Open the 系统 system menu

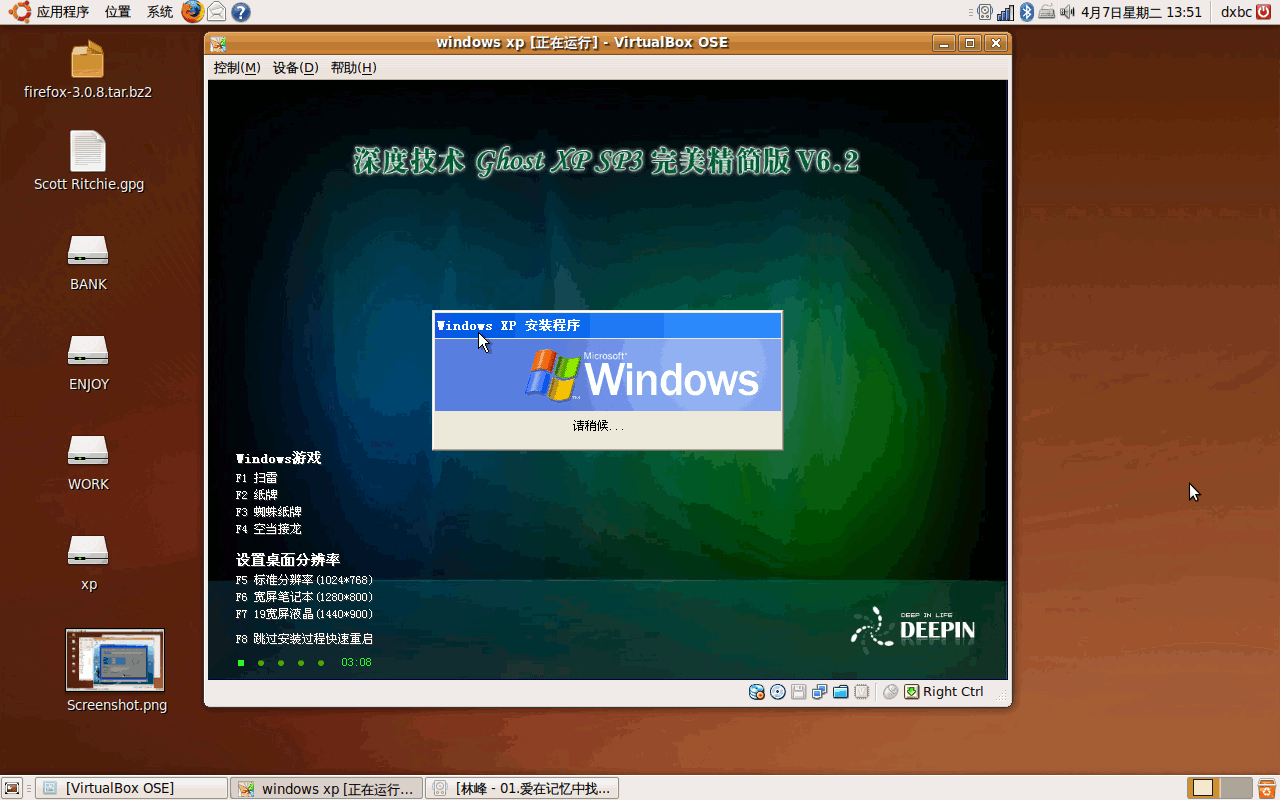160,12
